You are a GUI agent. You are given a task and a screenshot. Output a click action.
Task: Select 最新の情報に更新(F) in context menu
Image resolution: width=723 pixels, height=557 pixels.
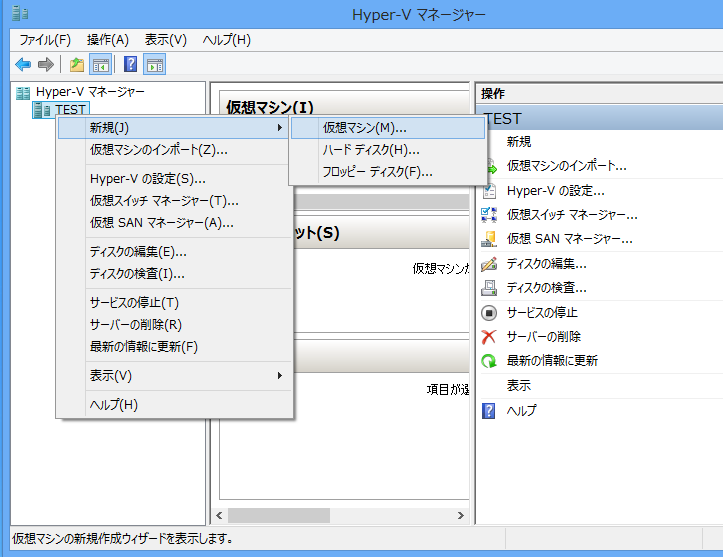click(x=174, y=347)
